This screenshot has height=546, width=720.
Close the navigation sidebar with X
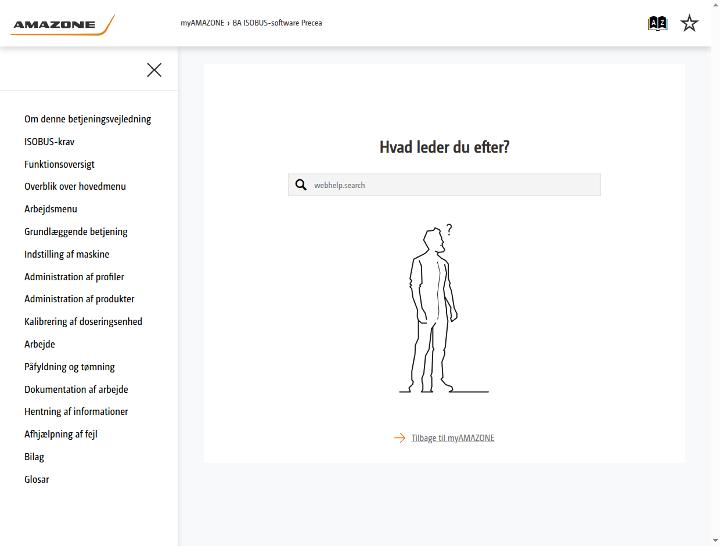coord(154,70)
